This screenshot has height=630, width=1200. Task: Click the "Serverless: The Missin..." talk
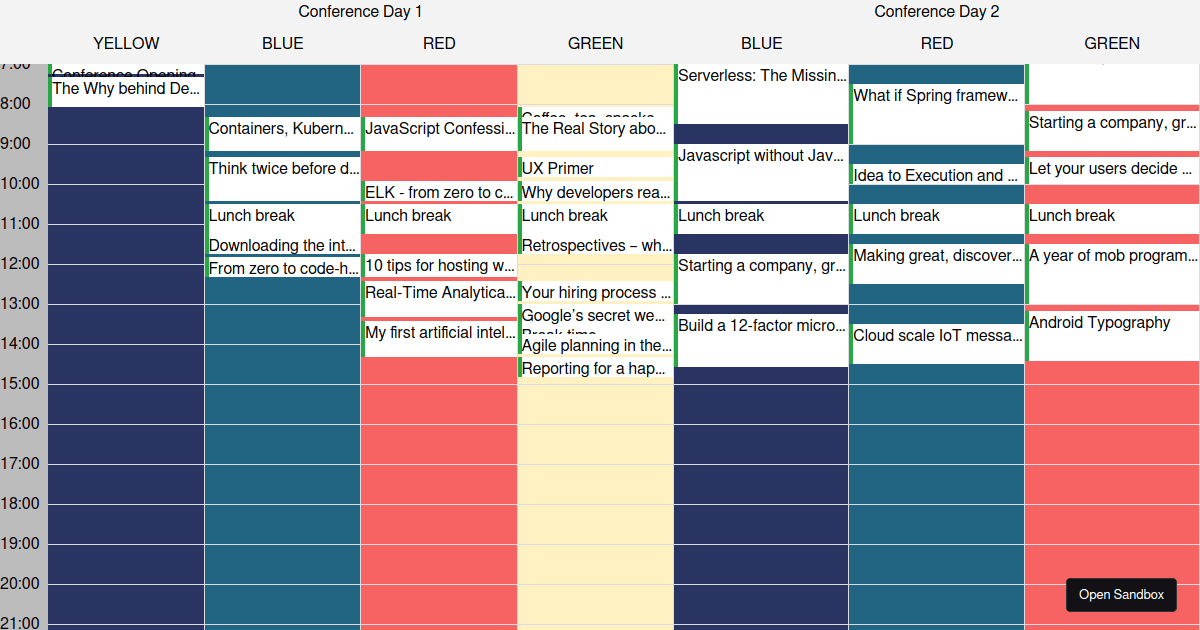761,75
